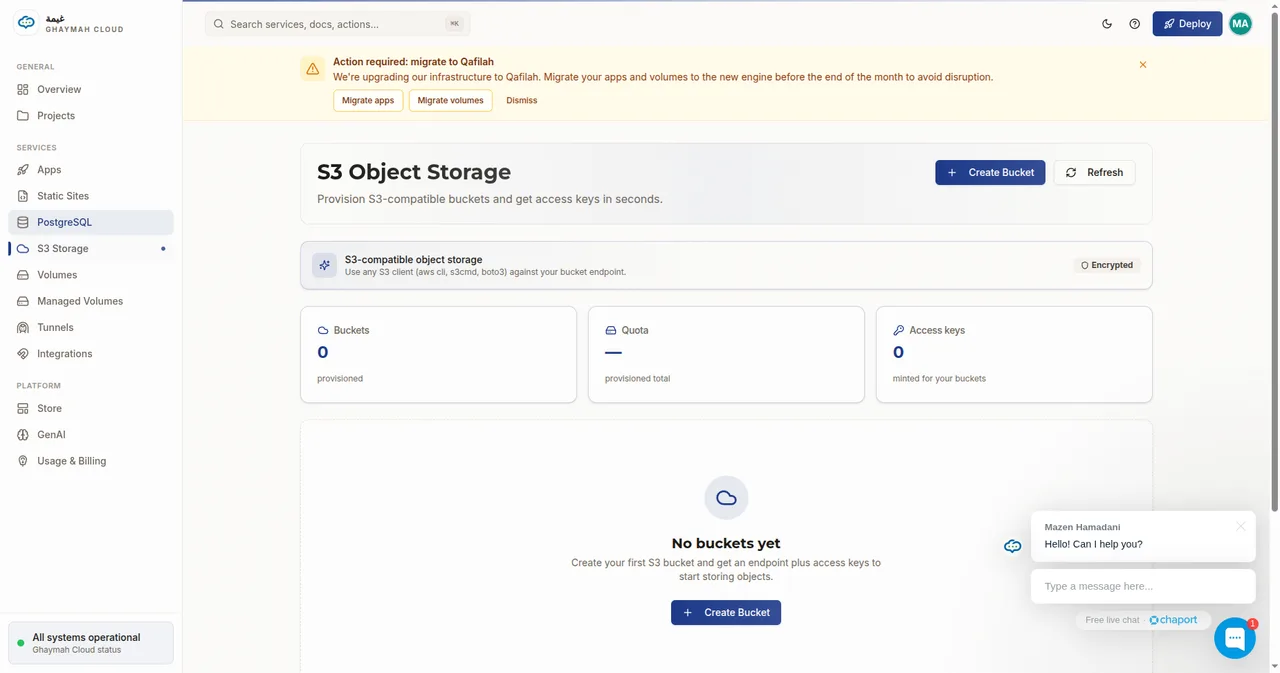
Task: Toggle dark mode moon icon
Action: pos(1107,24)
